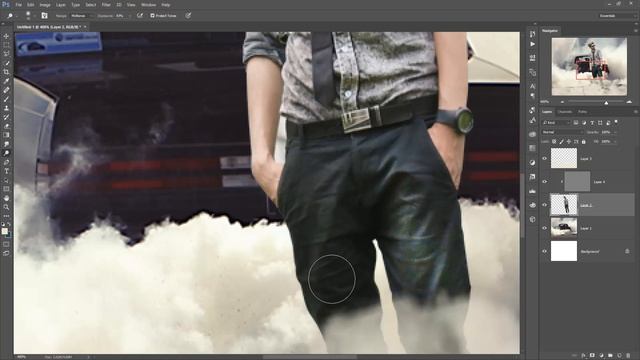Open the File menu
This screenshot has width=640, height=360.
click(18, 5)
